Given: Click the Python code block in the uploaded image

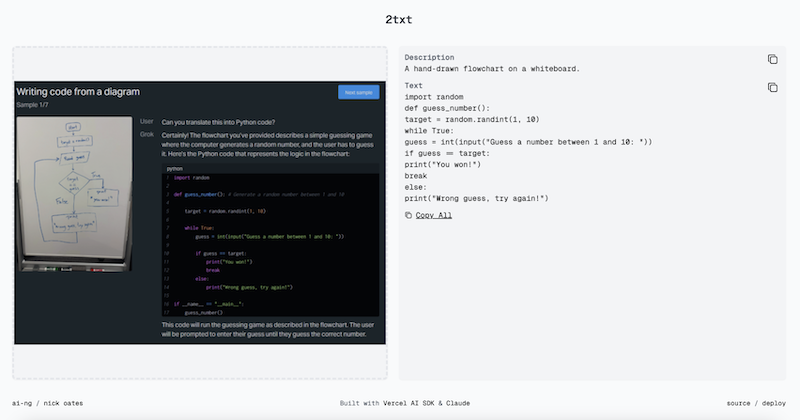Looking at the screenshot, I should (x=270, y=240).
